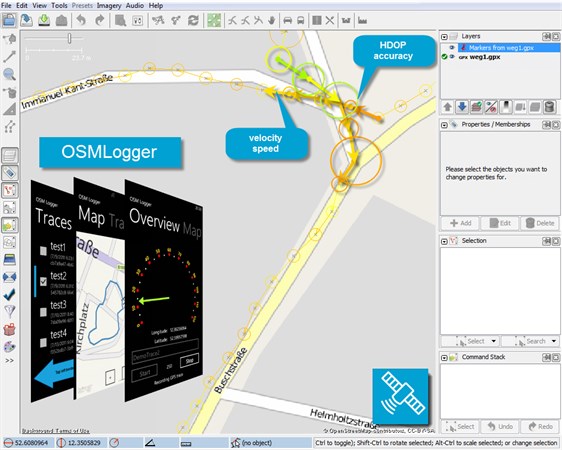Check the test3 checkbox in Traces screen

(x=43, y=312)
